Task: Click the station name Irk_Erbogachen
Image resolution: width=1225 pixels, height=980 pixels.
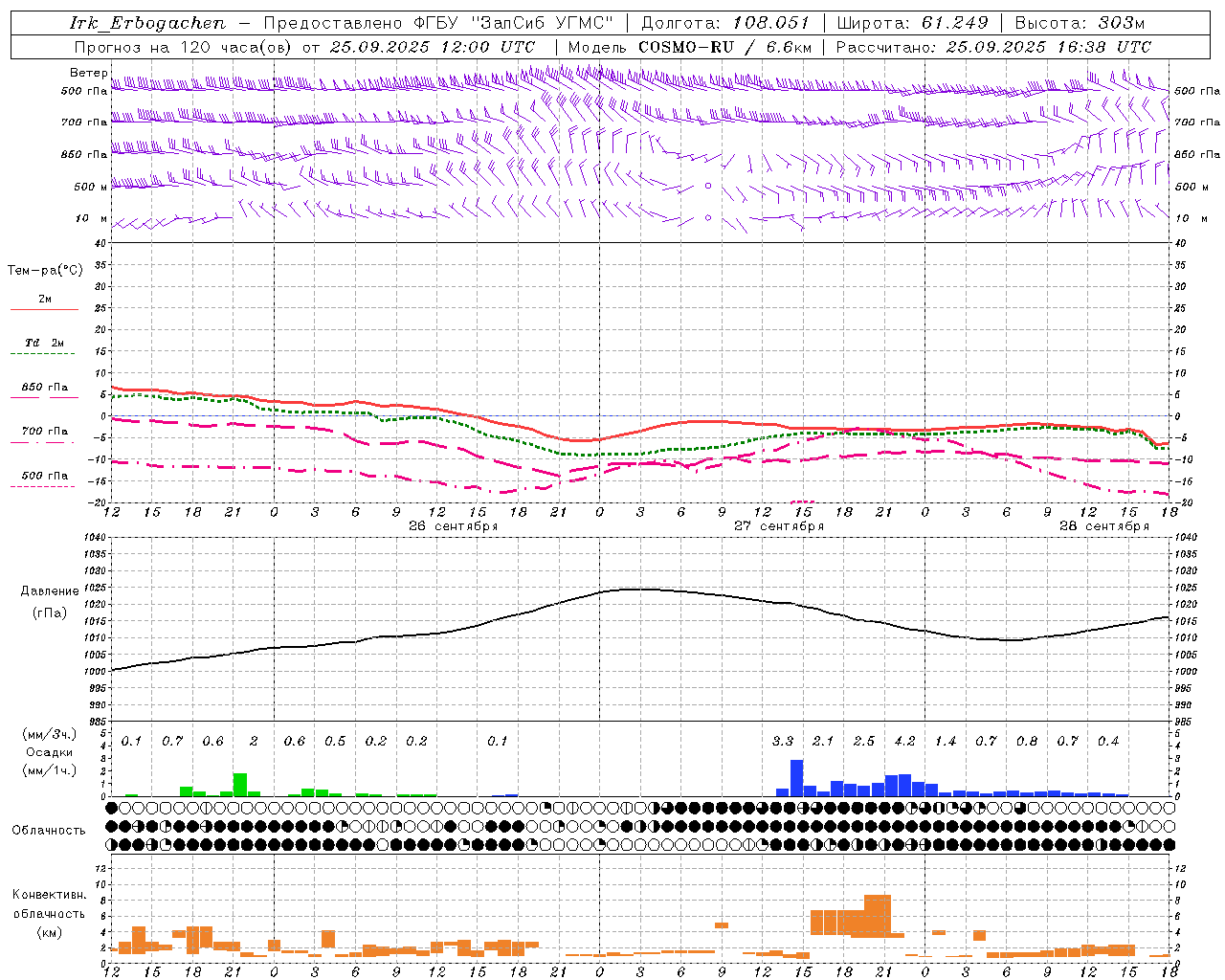Action: tap(148, 23)
